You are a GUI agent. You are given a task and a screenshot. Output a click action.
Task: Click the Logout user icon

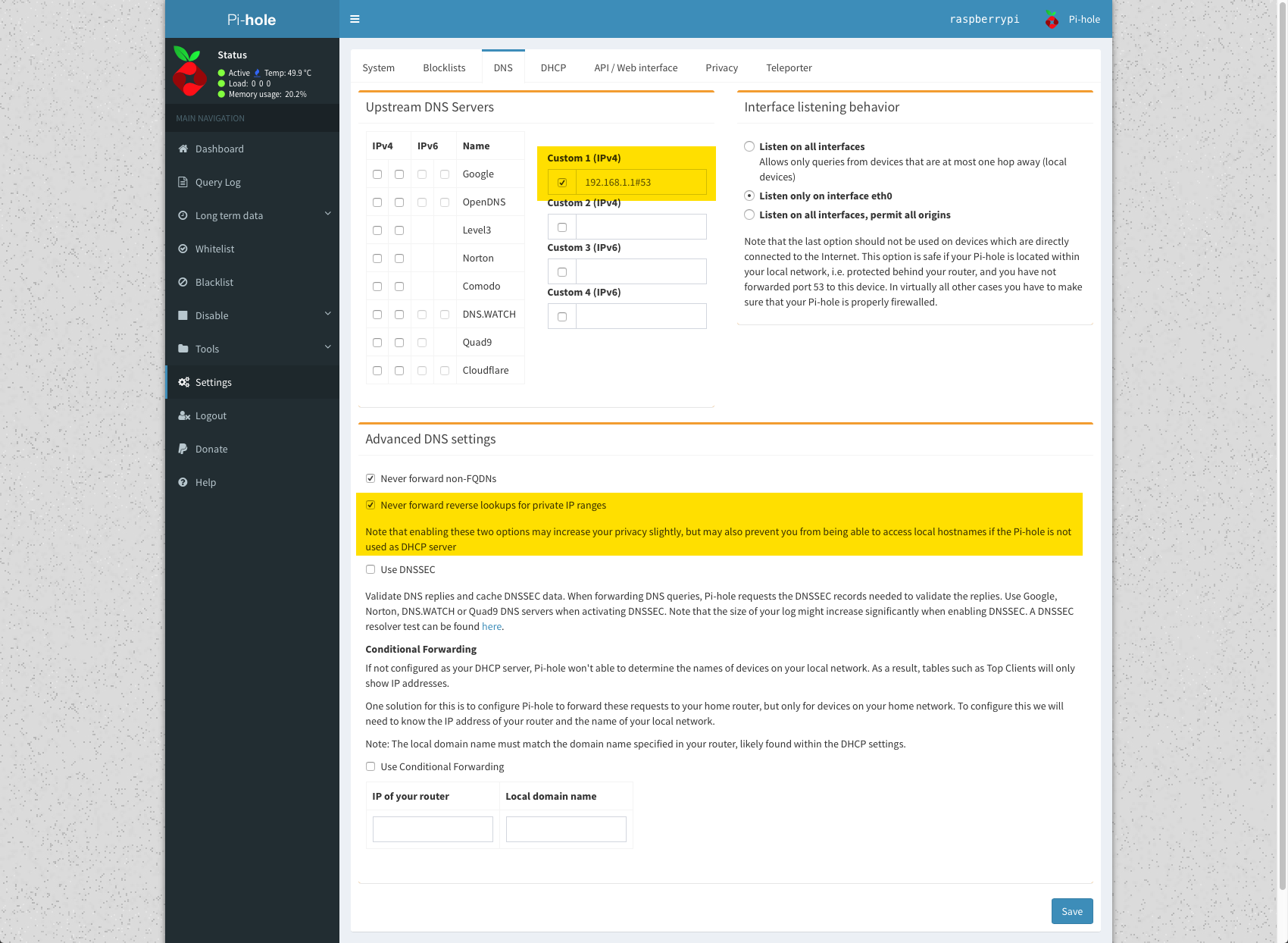pyautogui.click(x=184, y=415)
